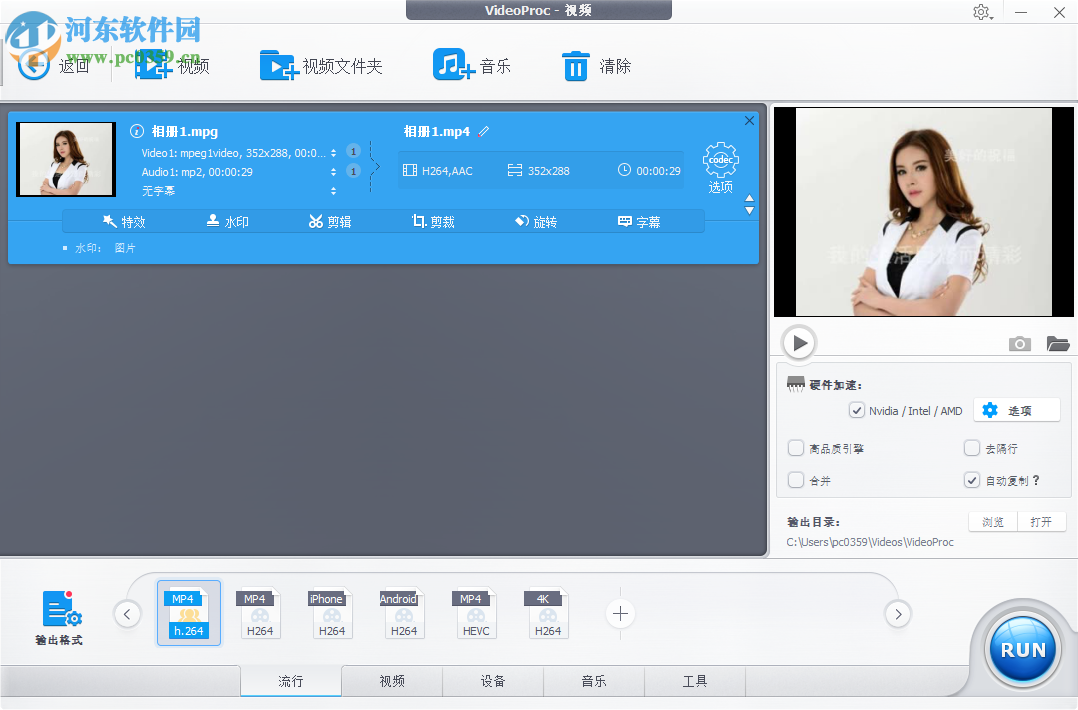Enable the 去隔行 checkbox

point(971,448)
